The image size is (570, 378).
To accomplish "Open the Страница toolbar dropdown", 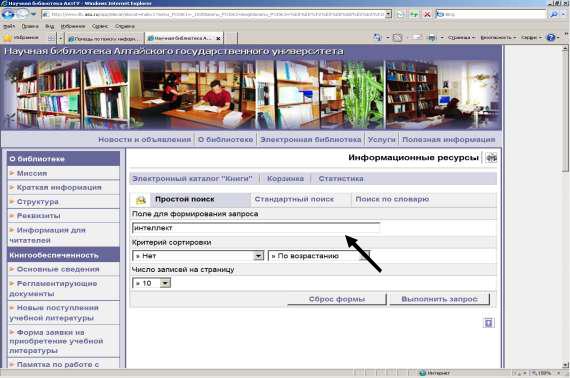I will 461,37.
